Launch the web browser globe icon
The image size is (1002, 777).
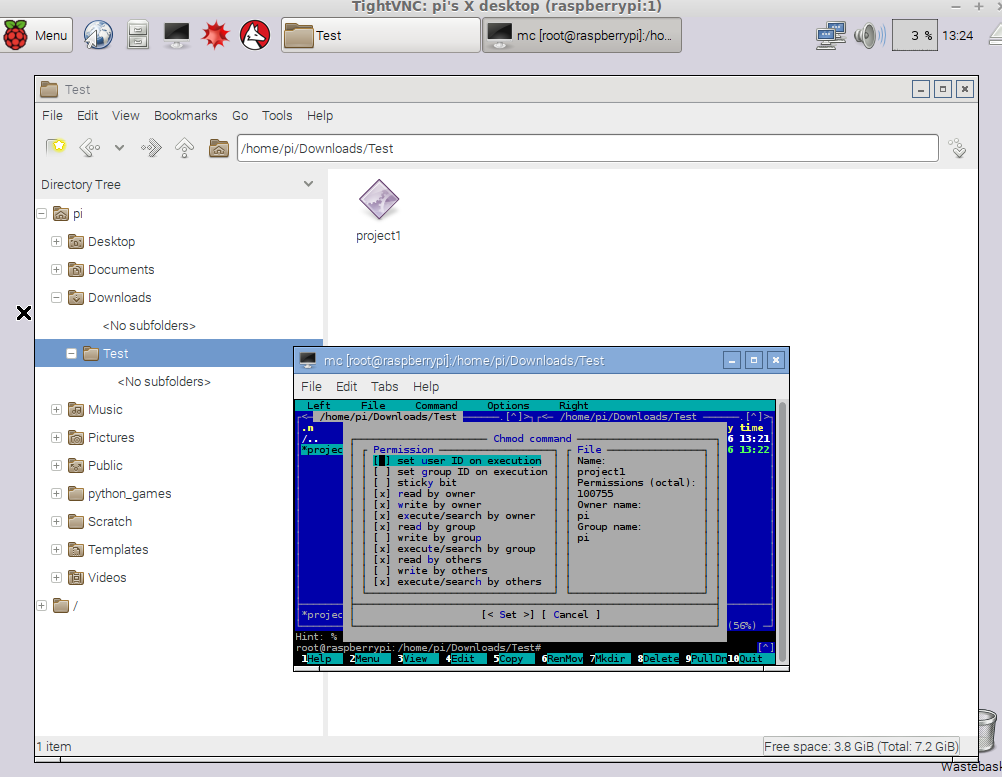coord(97,36)
